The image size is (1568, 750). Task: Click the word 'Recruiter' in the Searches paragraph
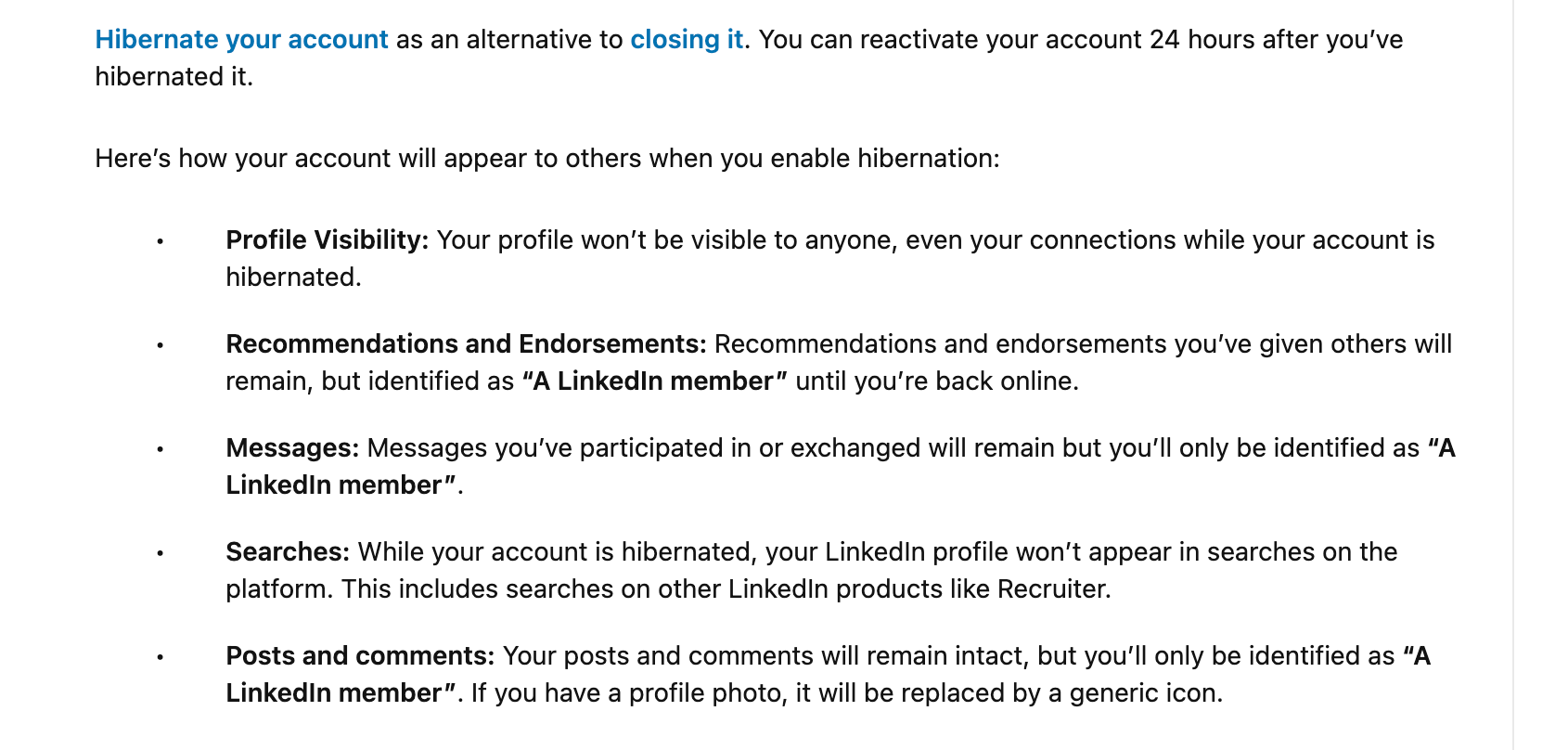click(x=1052, y=589)
